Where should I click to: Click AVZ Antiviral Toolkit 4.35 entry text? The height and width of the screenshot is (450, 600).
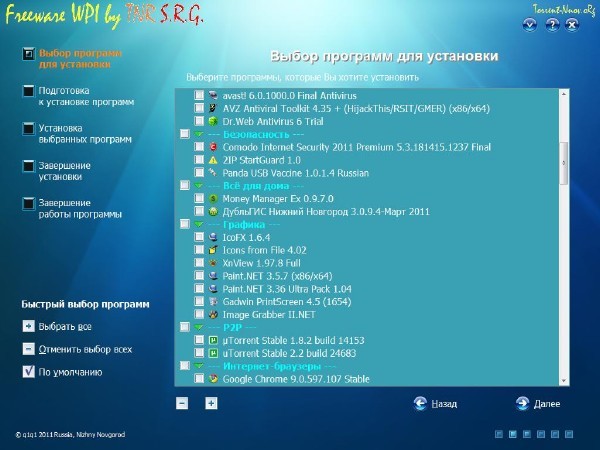[356, 109]
